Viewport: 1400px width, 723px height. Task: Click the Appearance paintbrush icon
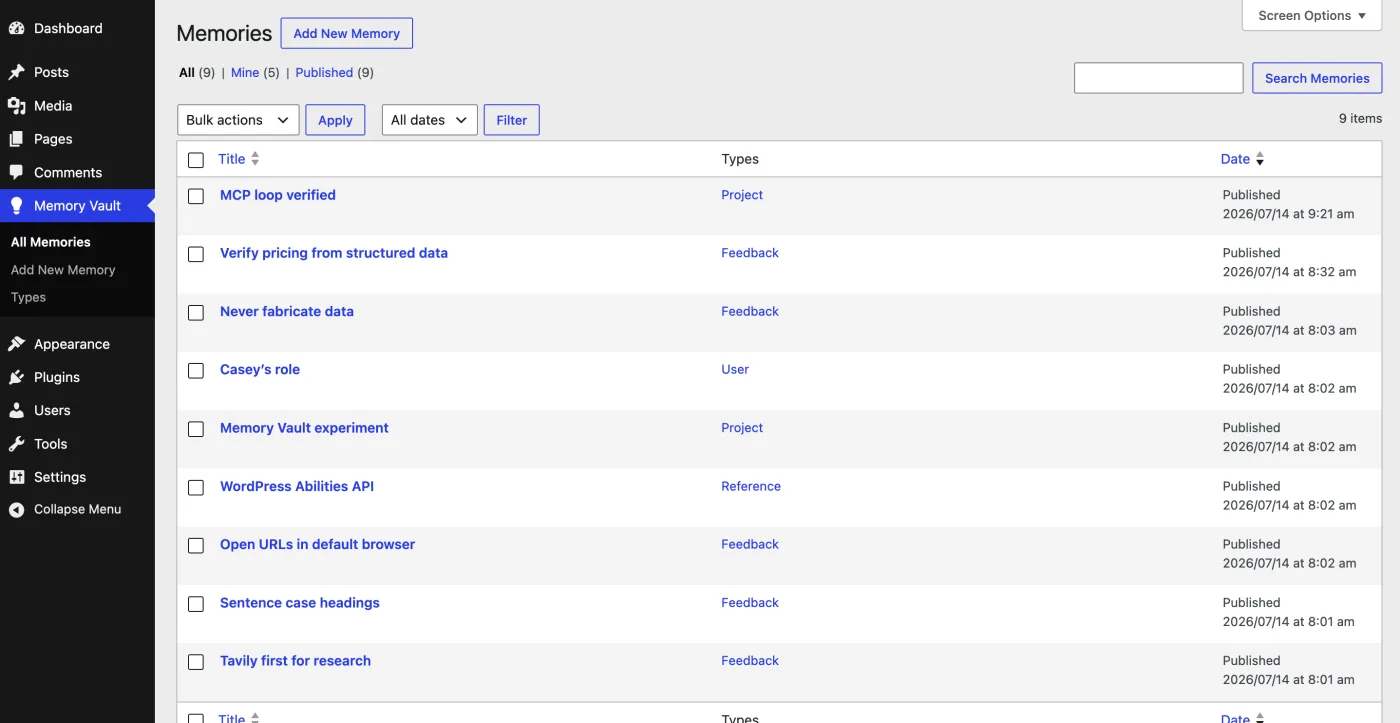pos(16,344)
